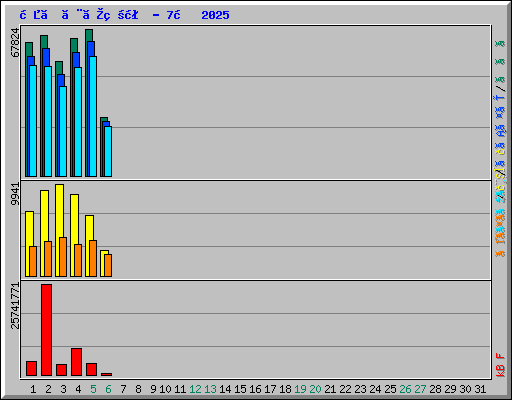
Task: Click the yellow bar for day 1
Action: click(x=28, y=244)
